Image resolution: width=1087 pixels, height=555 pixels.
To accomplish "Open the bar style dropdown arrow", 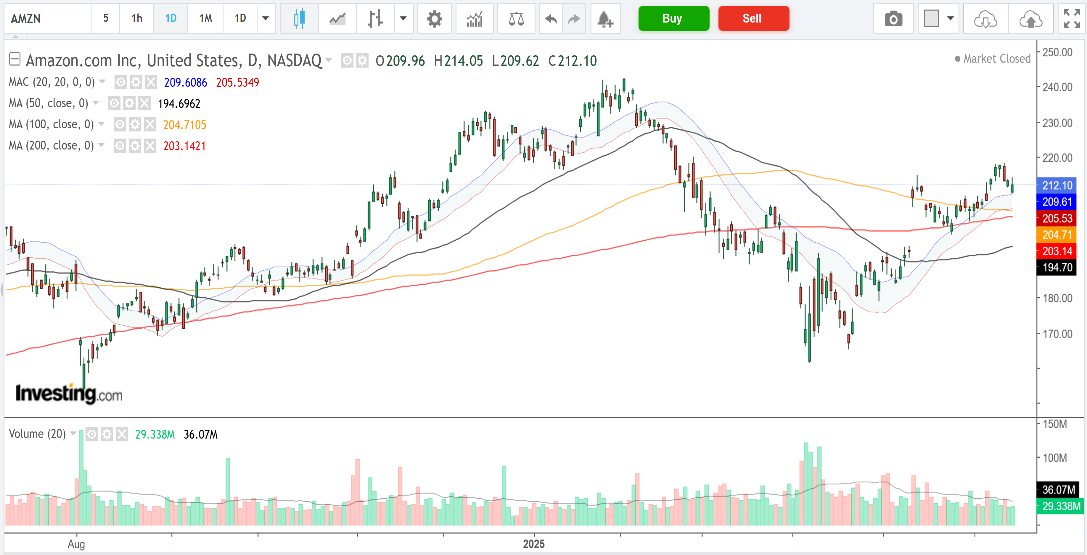I will (404, 19).
